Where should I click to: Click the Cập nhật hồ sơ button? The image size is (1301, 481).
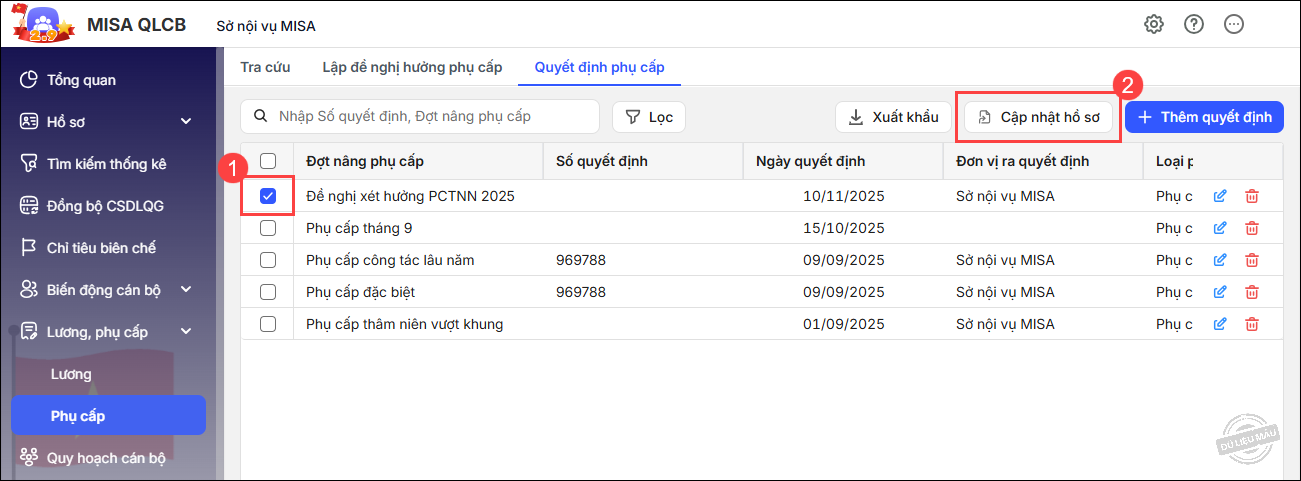[x=1038, y=117]
